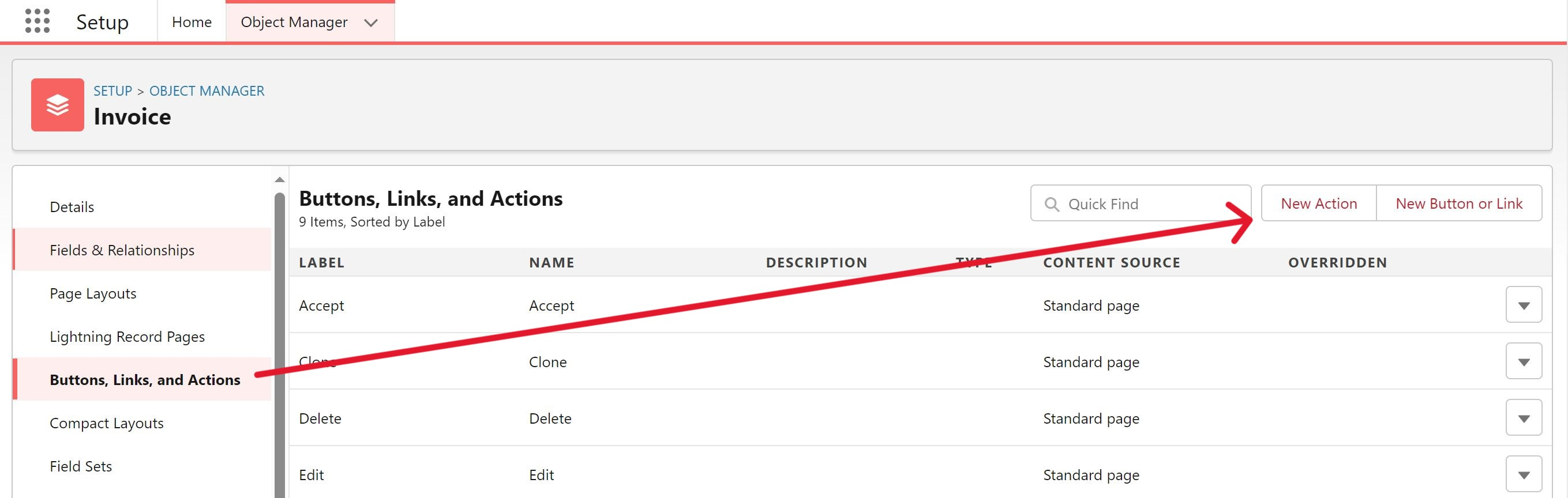Click Standard page in the Accept row
The width and height of the screenshot is (1568, 498).
(1091, 305)
